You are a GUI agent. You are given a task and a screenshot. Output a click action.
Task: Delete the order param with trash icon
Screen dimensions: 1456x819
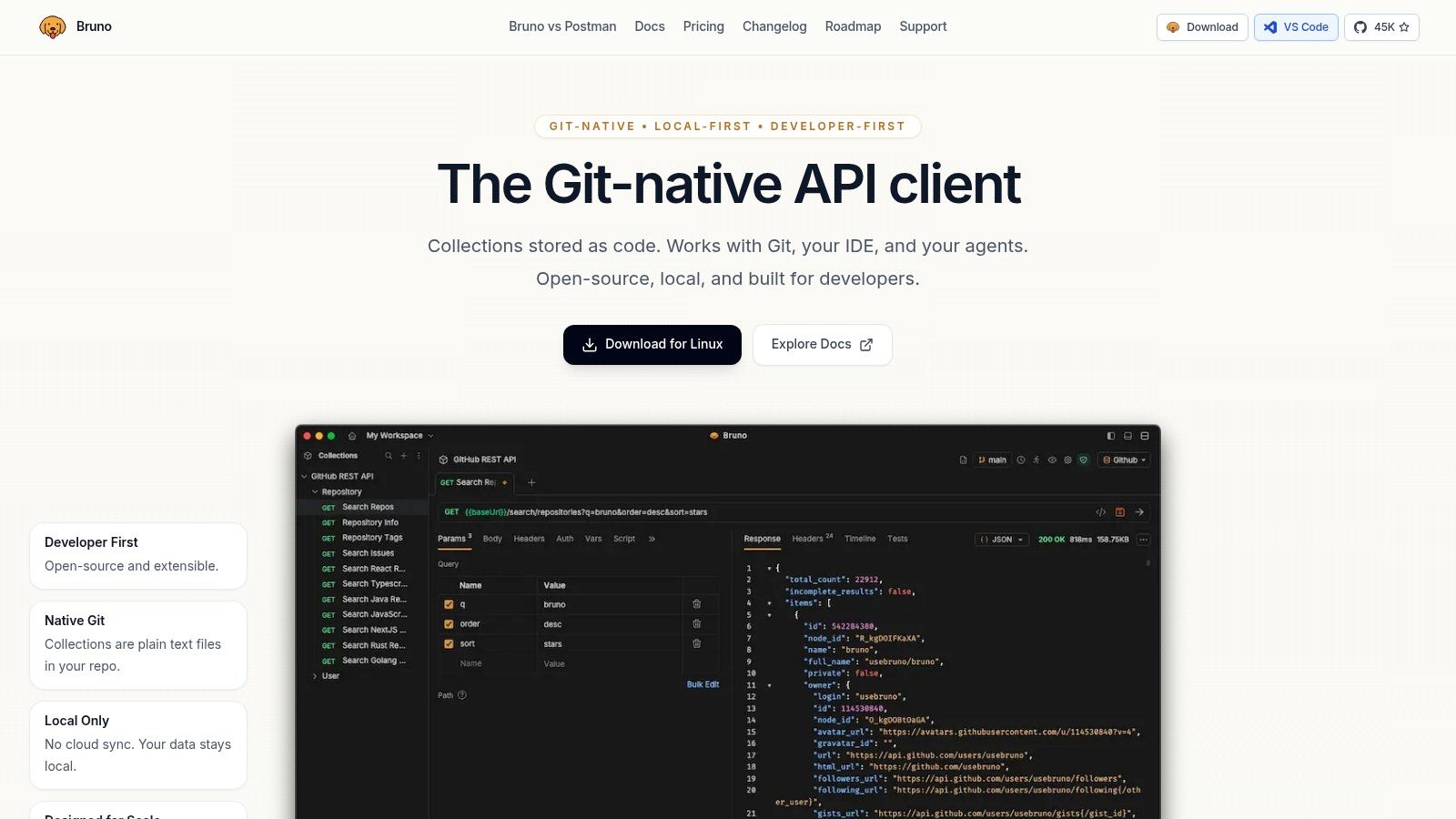point(697,624)
